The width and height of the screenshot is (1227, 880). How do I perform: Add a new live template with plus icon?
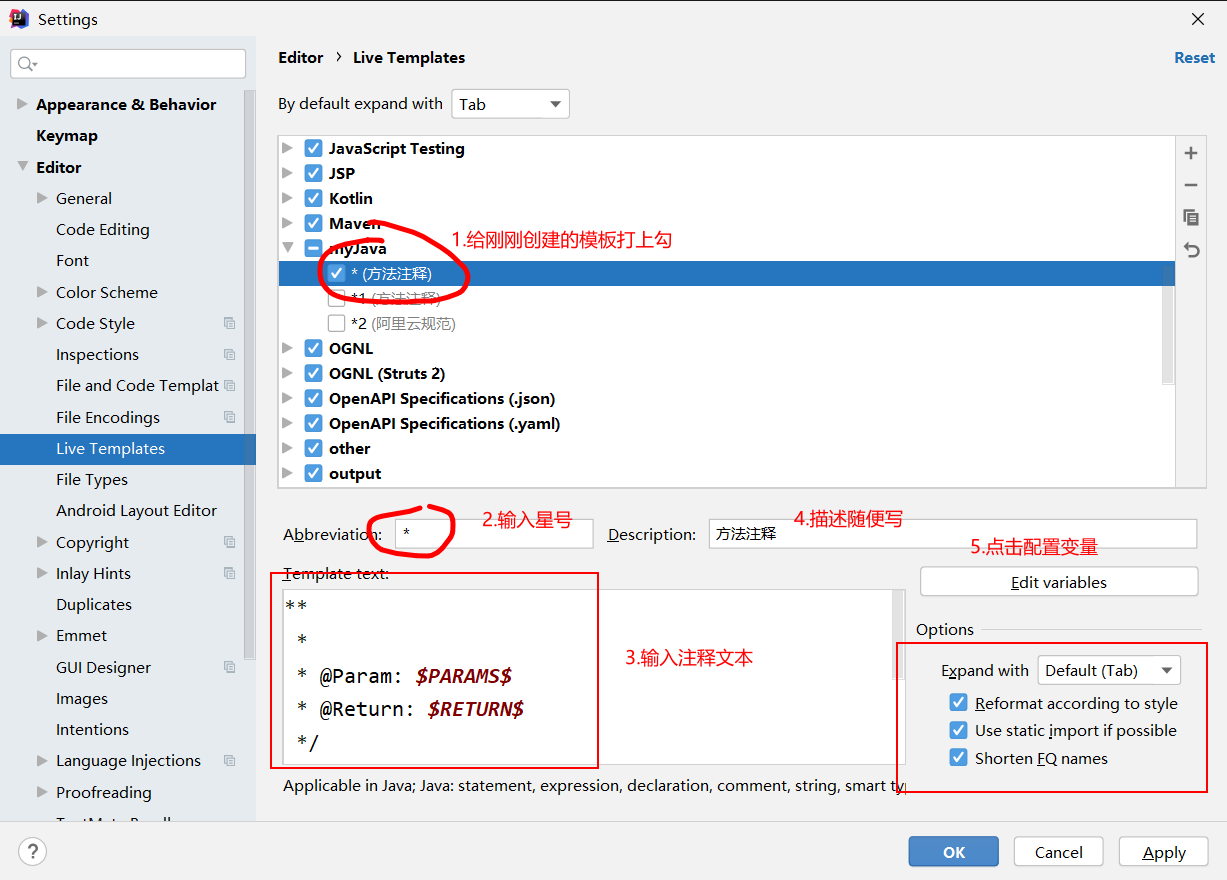coord(1190,153)
